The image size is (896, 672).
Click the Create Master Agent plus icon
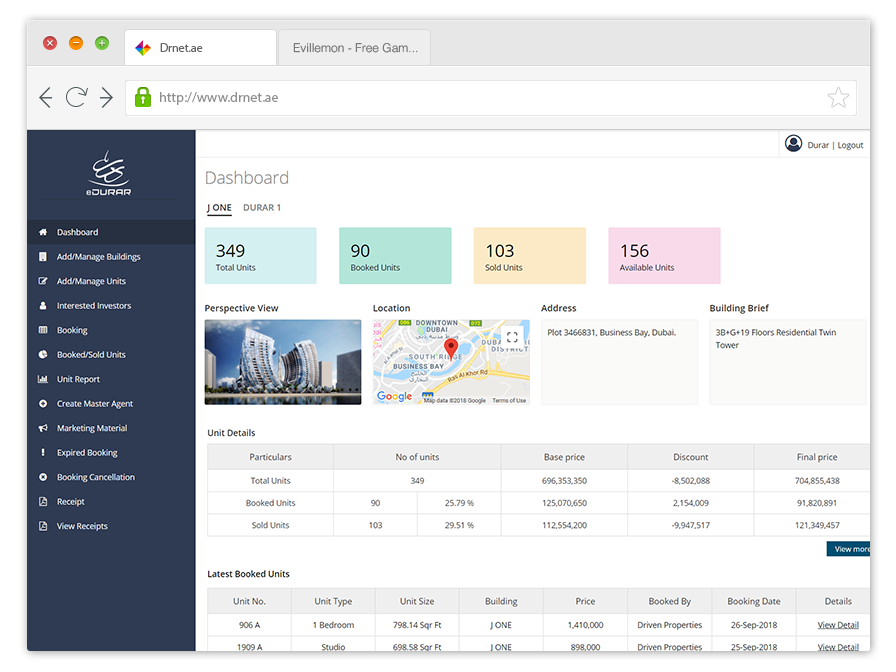pyautogui.click(x=43, y=404)
